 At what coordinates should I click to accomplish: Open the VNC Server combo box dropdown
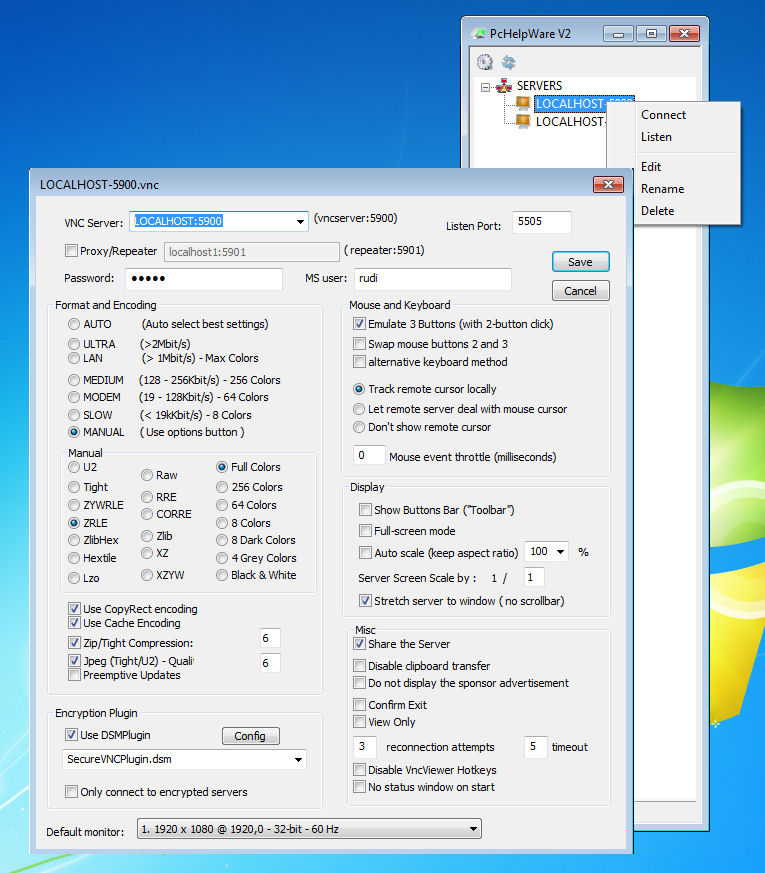(300, 222)
